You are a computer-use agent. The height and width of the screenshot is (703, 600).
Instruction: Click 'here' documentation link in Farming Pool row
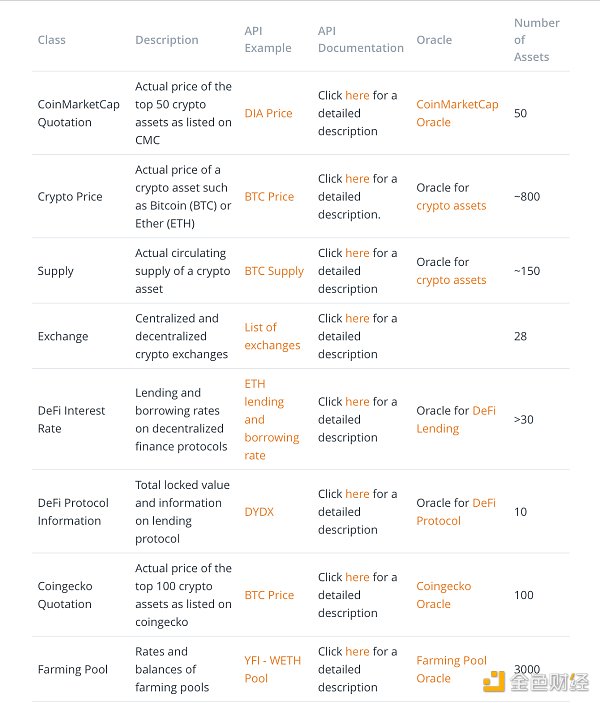click(x=357, y=651)
